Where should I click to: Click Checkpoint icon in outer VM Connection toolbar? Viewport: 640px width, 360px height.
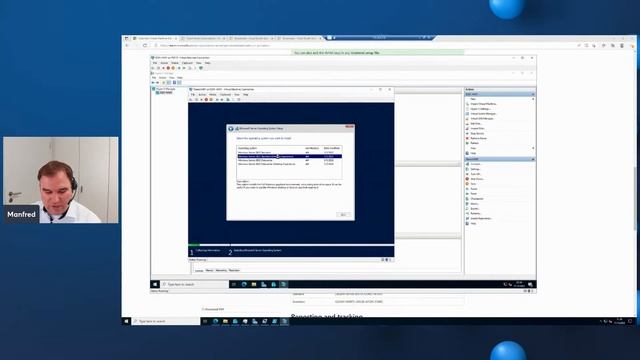(x=190, y=68)
